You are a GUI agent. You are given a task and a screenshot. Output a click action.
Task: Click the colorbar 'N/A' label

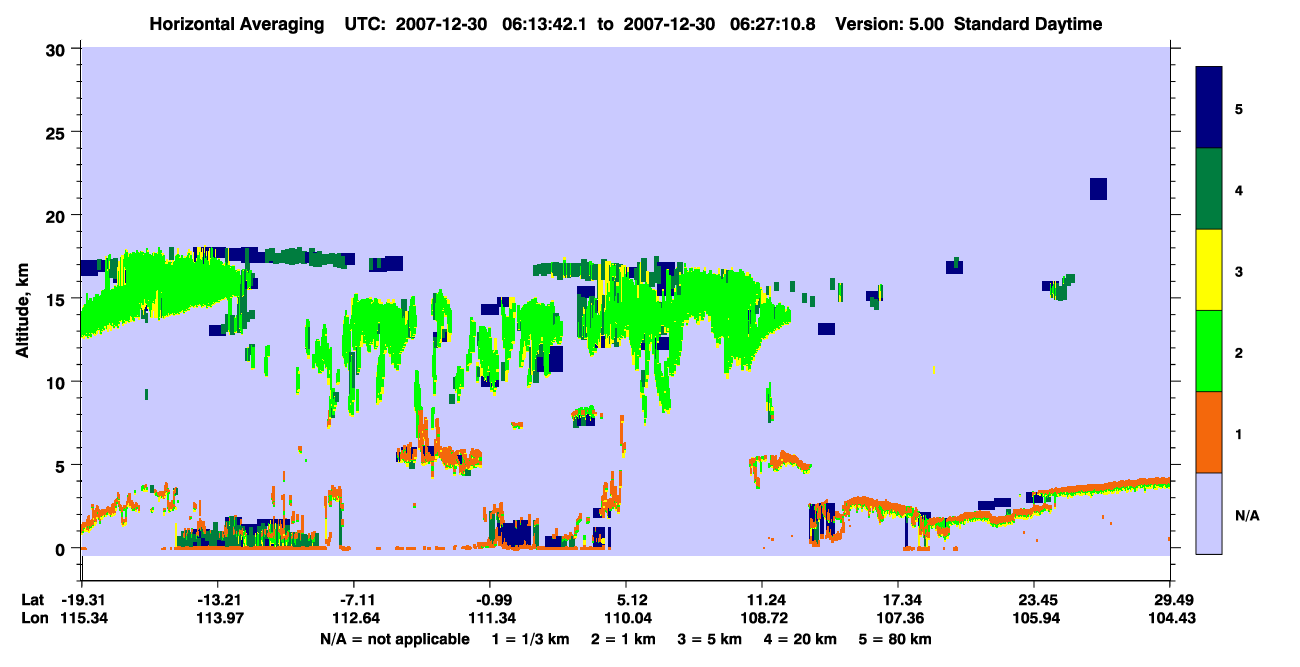(x=1246, y=515)
